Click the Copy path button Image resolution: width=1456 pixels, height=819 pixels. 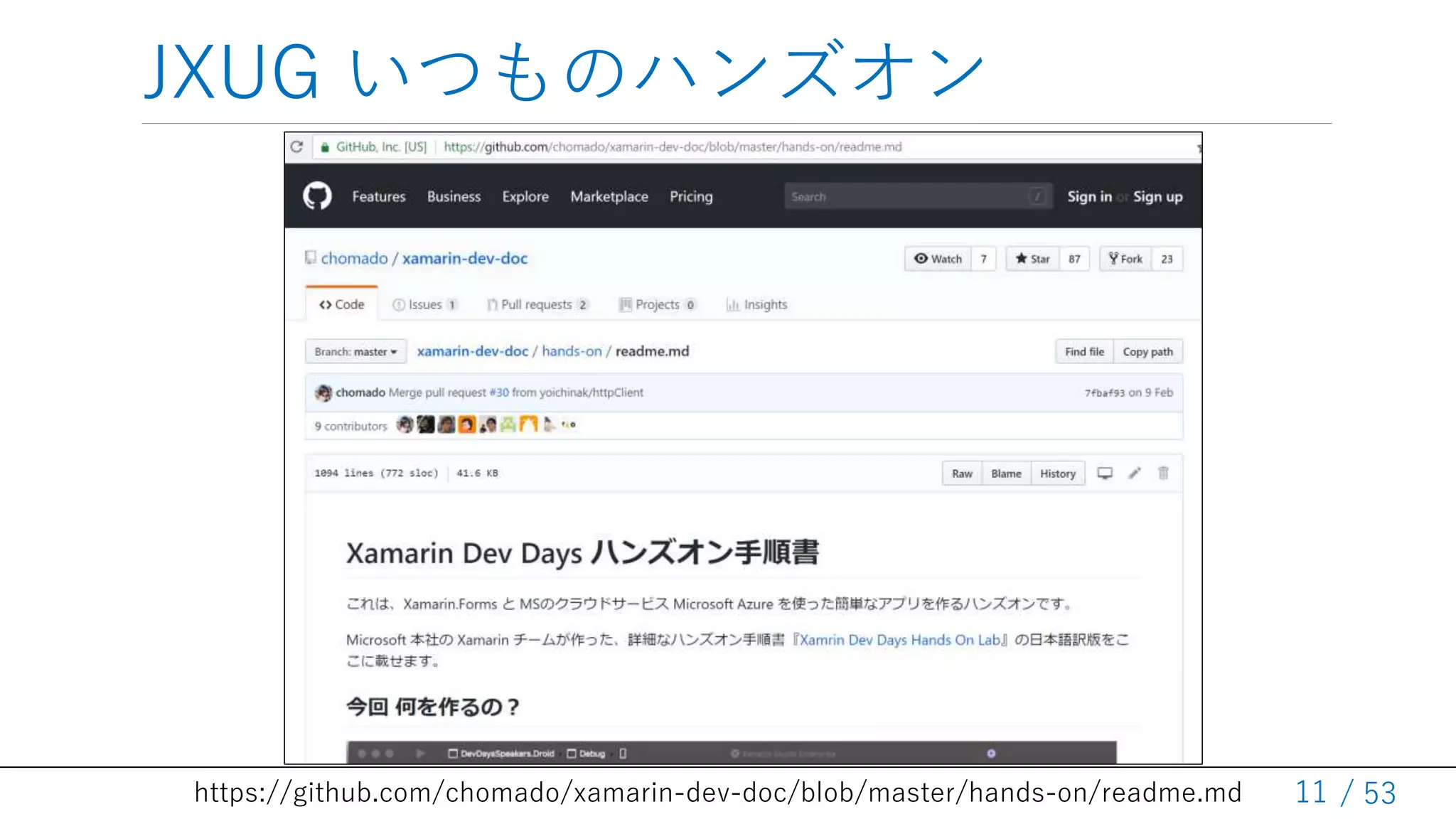[x=1147, y=352]
